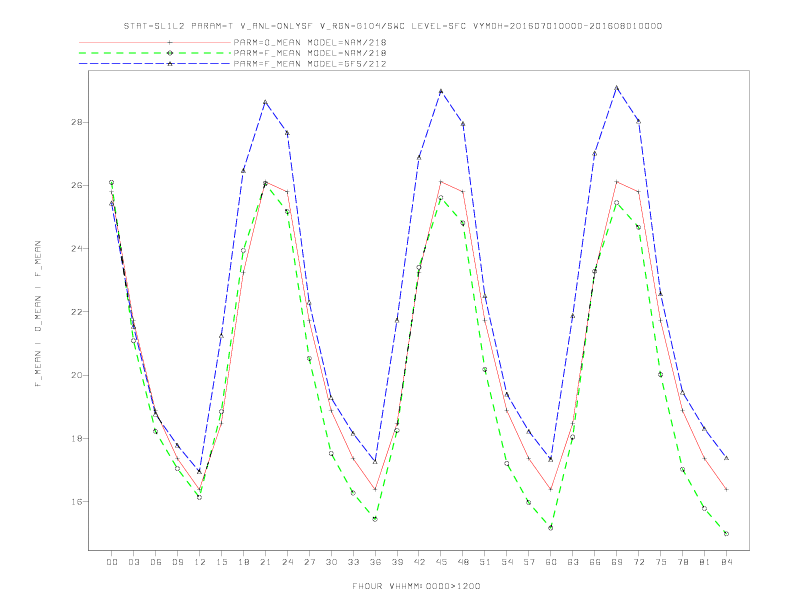Select legend label PARM=F_MEAN MODEL=GFS/212
The height and width of the screenshot is (612, 792).
(310, 64)
